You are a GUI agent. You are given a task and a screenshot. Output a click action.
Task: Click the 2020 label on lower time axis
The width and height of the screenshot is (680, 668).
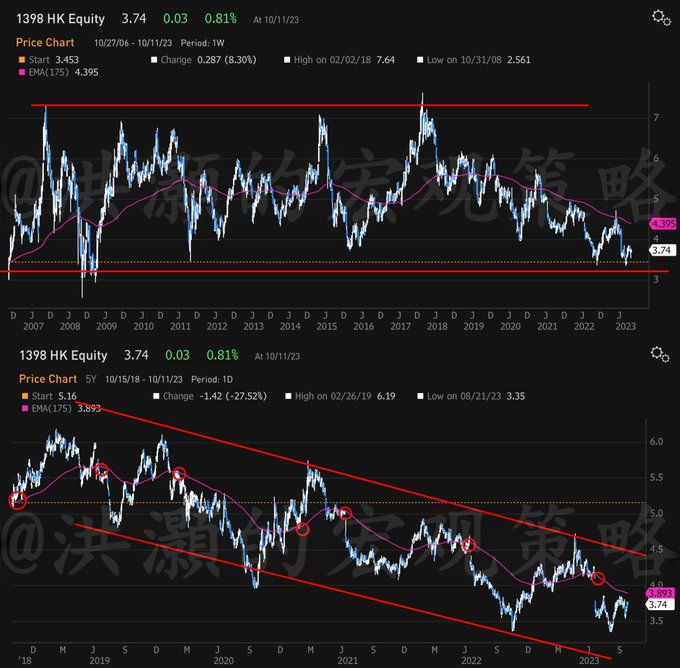pyautogui.click(x=223, y=661)
